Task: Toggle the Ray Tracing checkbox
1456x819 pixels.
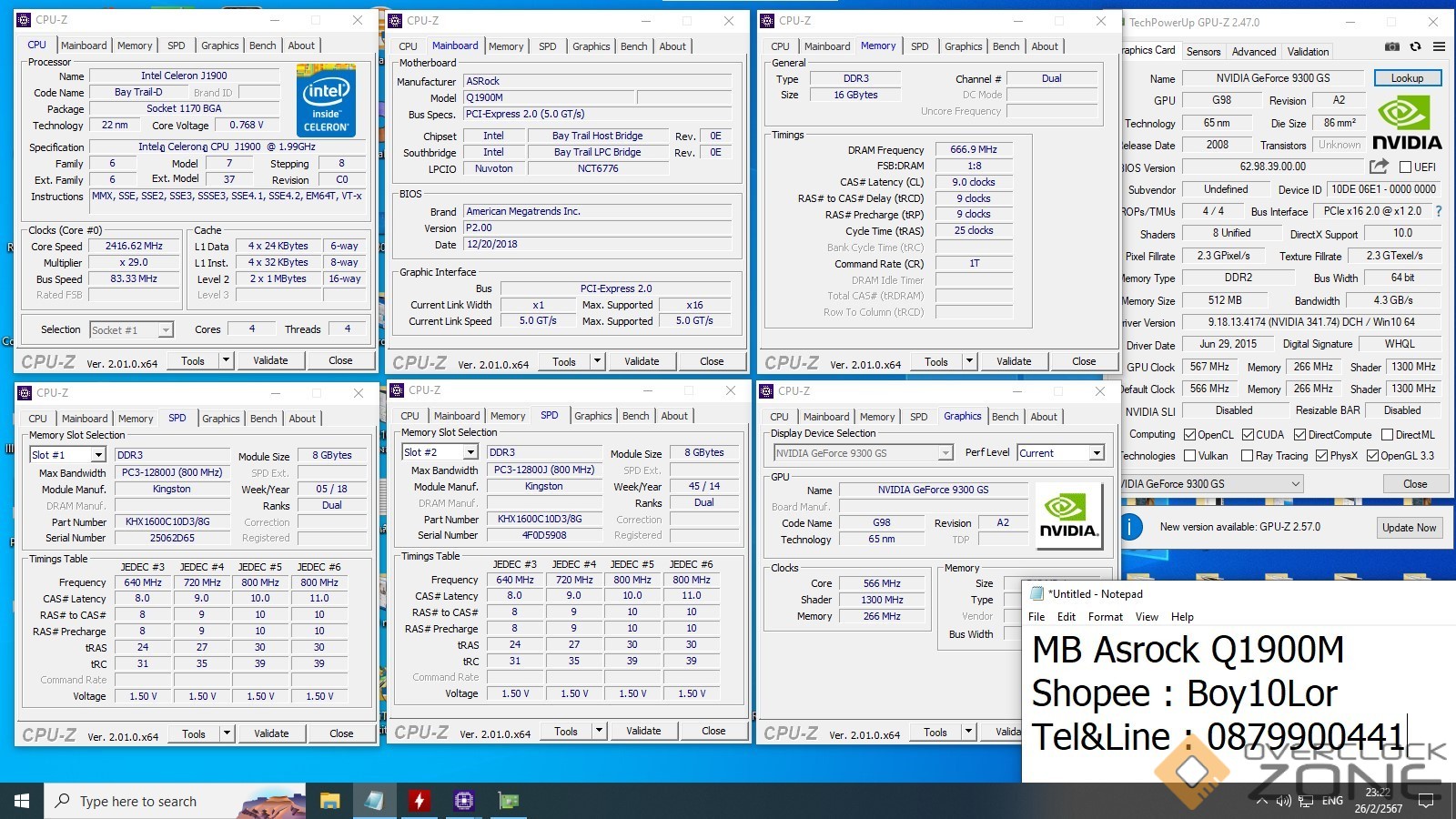Action: 1247,456
